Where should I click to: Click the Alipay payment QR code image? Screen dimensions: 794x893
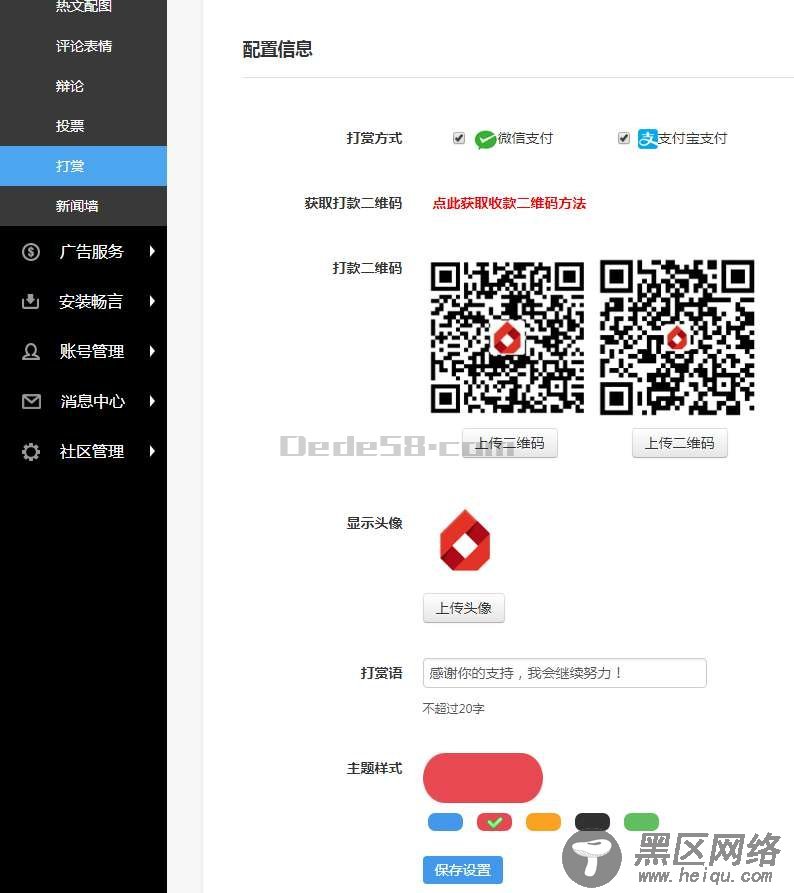[x=677, y=337]
